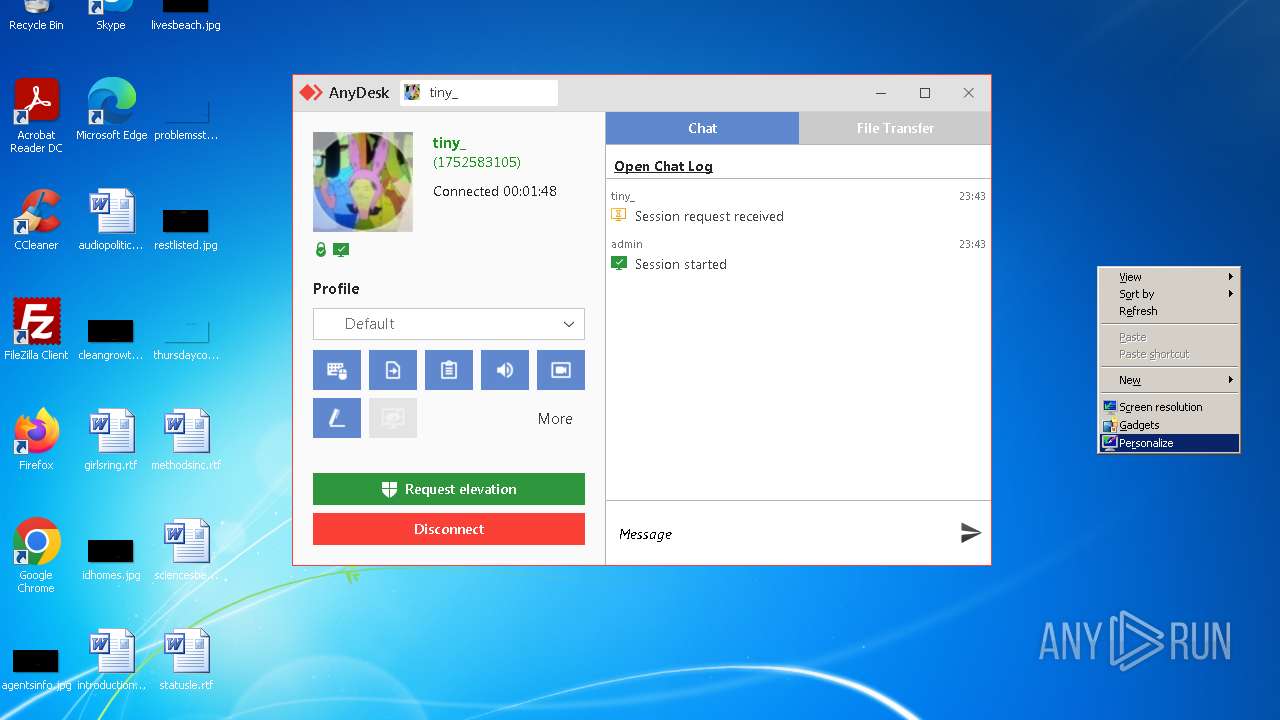Open the View submenu in context menu

[x=1169, y=277]
